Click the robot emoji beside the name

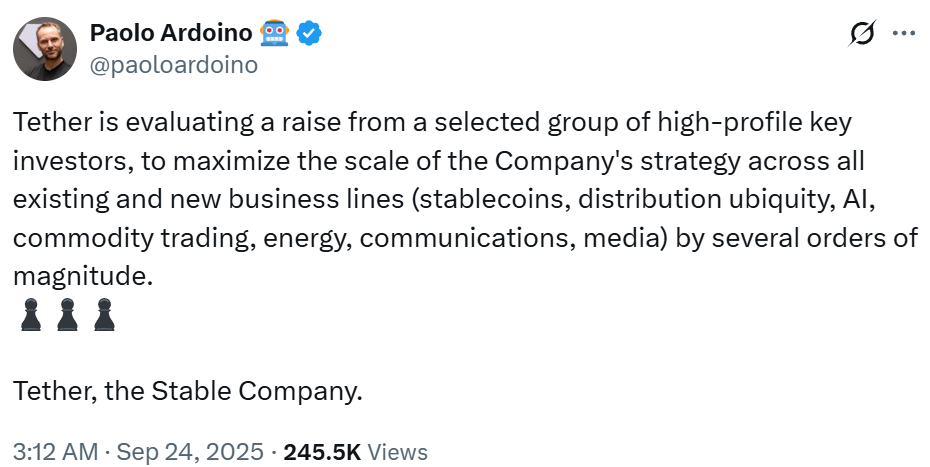tap(274, 34)
